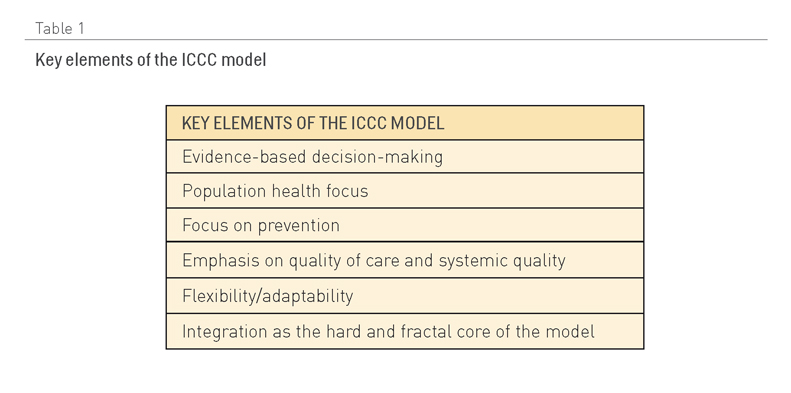Click the 'Emphasis on quality of care' row

(405, 260)
